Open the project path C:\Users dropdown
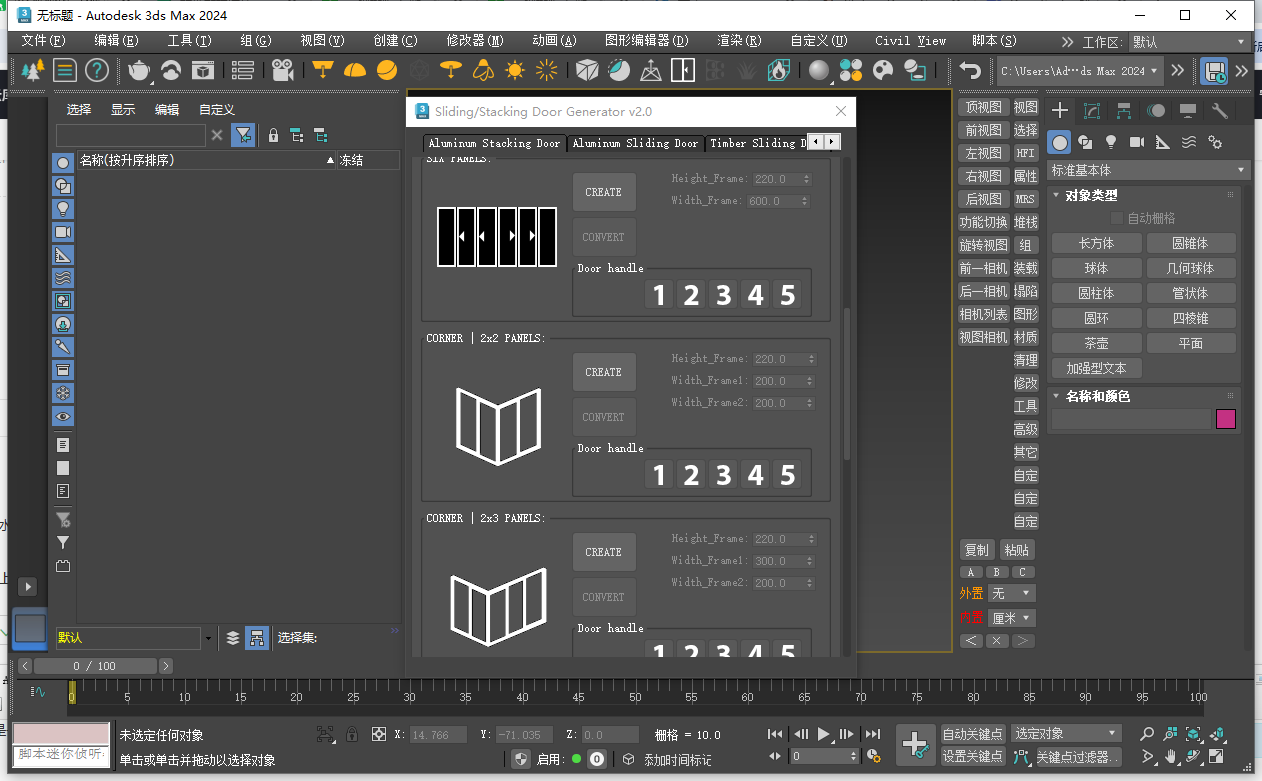Image resolution: width=1262 pixels, height=781 pixels. pos(1080,71)
